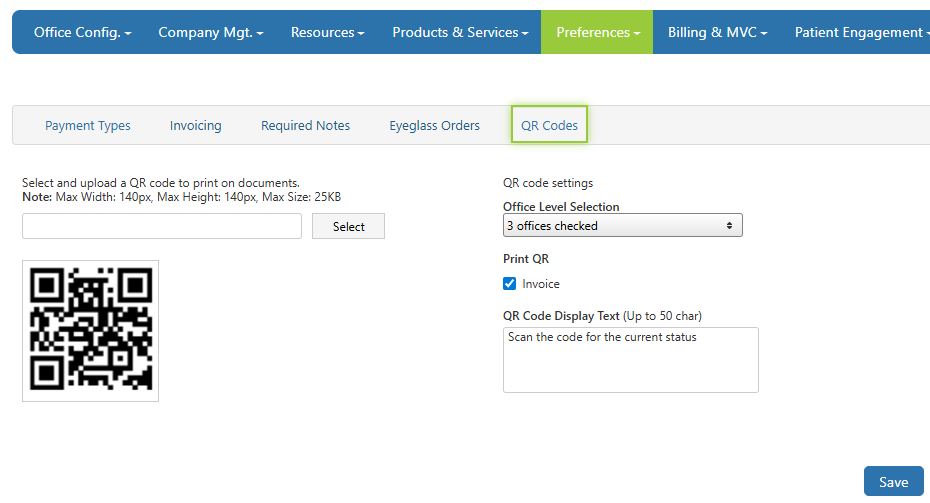Open the Resources menu

[327, 32]
